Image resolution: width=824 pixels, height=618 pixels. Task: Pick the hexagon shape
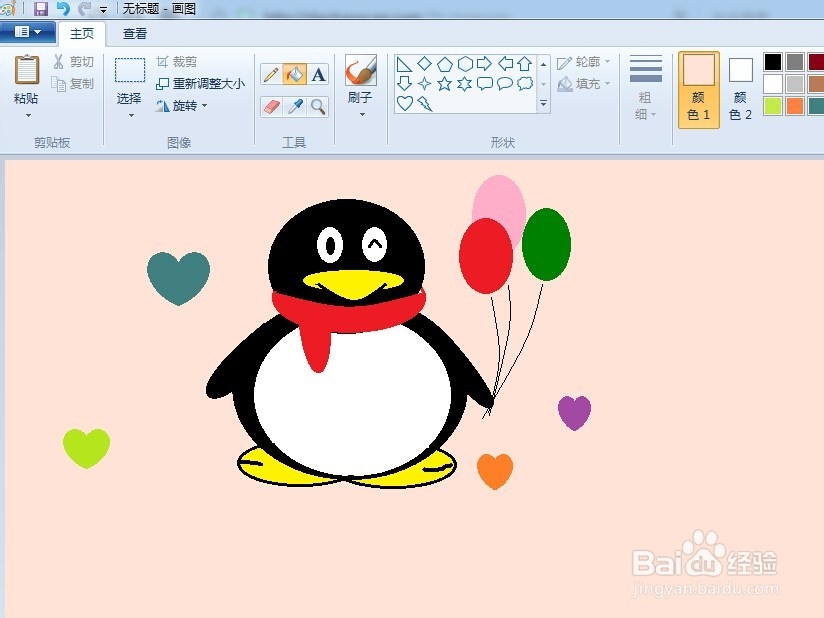click(x=465, y=64)
